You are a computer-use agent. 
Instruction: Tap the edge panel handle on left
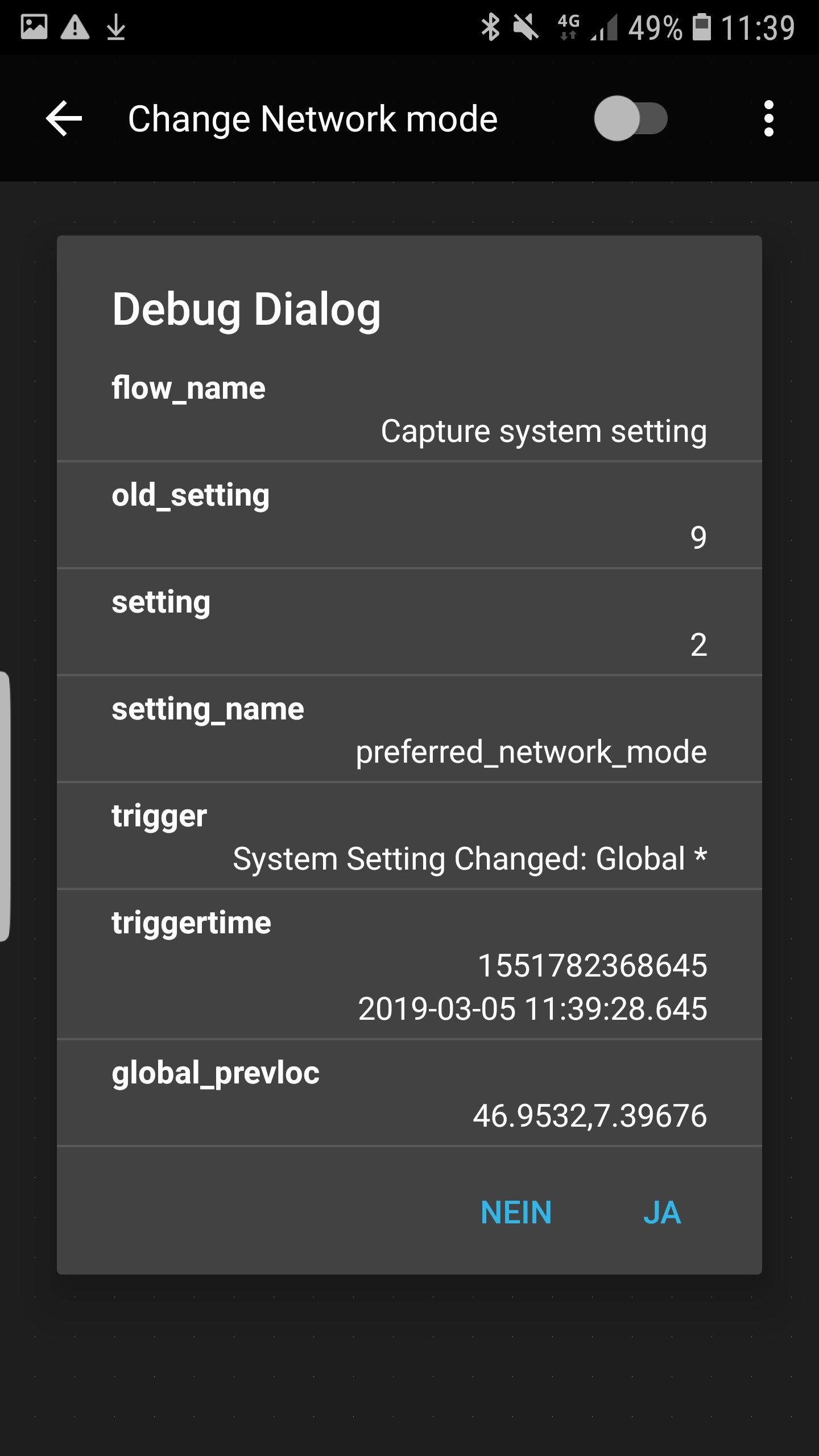click(5, 806)
